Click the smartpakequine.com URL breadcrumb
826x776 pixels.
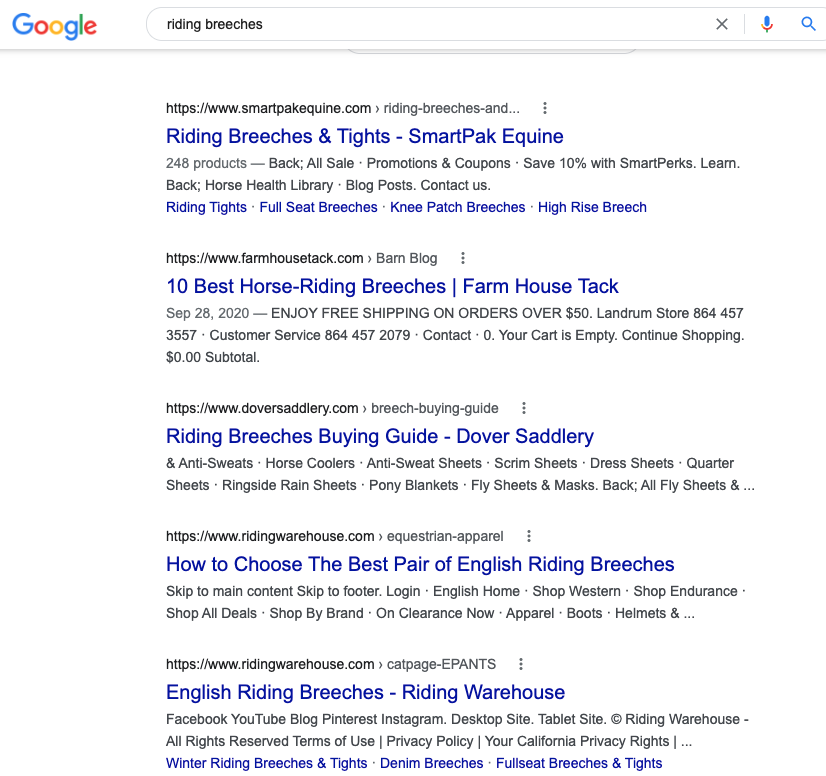point(342,108)
